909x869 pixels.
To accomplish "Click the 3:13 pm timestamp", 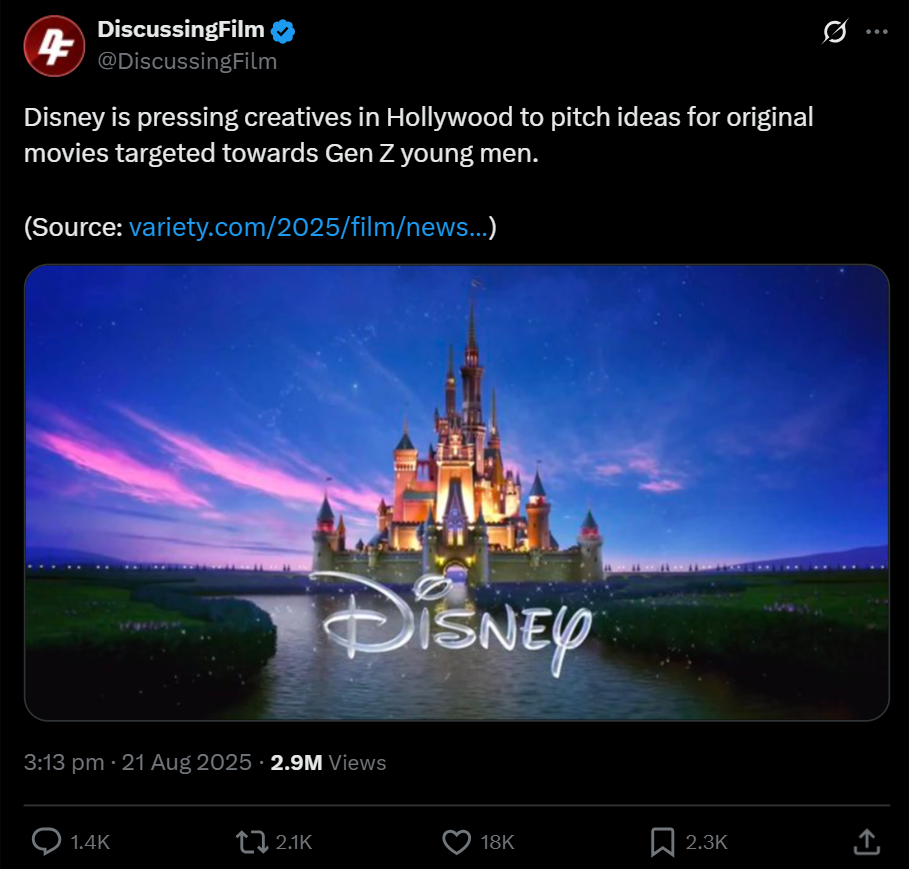I will pyautogui.click(x=64, y=762).
